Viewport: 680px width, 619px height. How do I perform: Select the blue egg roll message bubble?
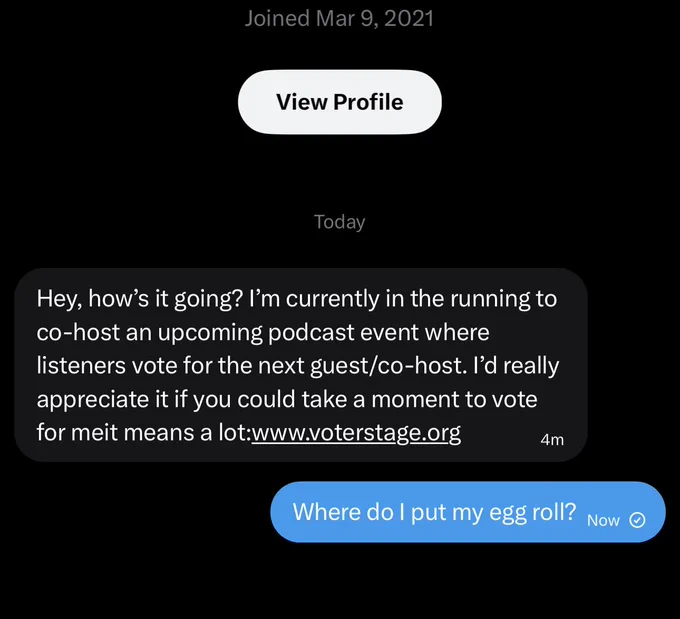point(468,512)
